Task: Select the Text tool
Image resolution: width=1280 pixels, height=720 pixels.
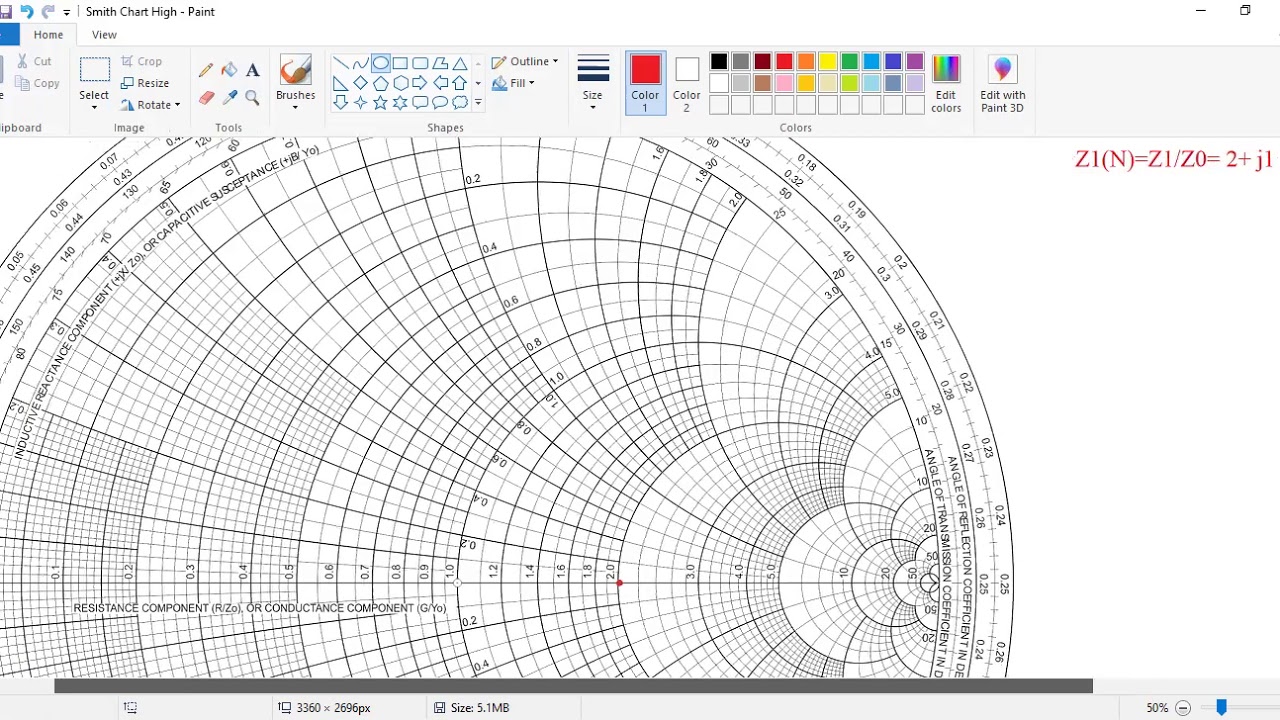Action: 252,70
